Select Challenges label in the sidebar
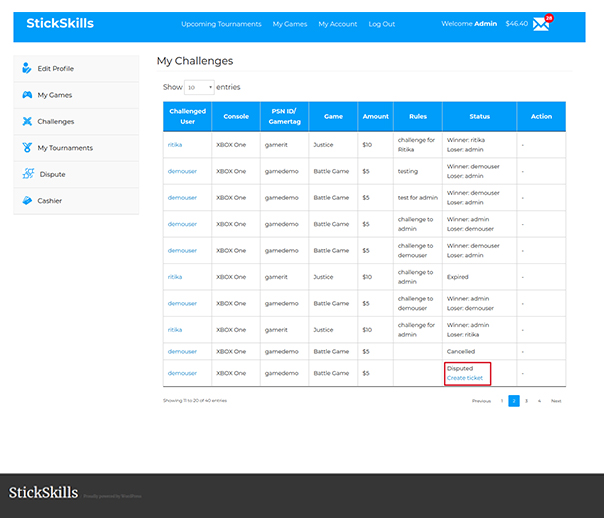Viewport: 604px width, 518px height. (55, 121)
